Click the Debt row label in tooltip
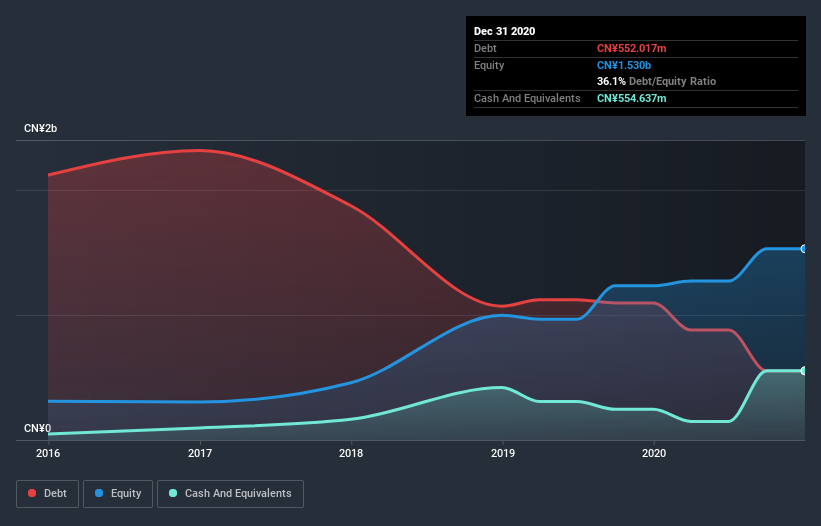This screenshot has height=526, width=821. click(485, 48)
